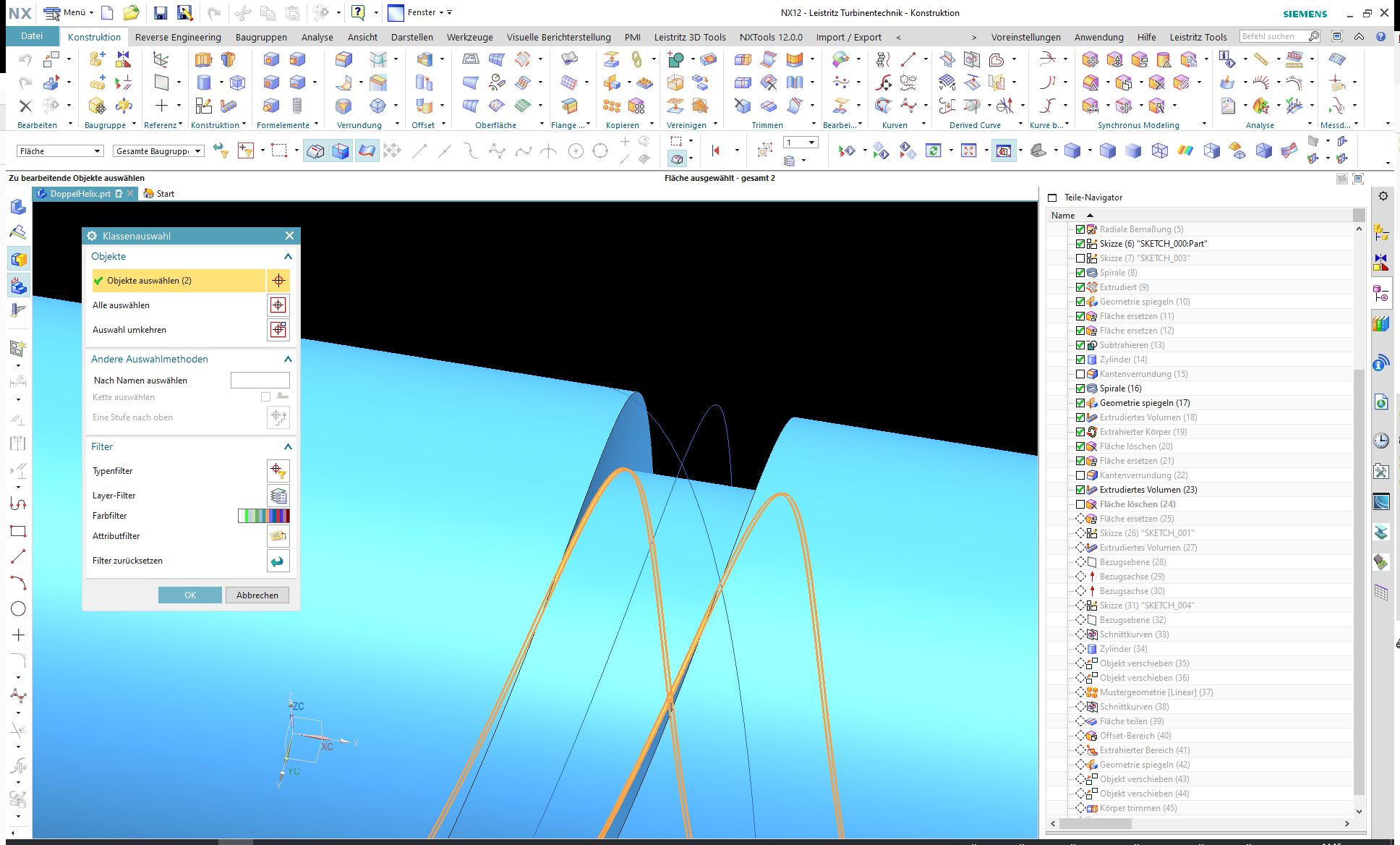
Task: Toggle checkbox for Skizze (7) SKETCH_003
Action: [1080, 258]
